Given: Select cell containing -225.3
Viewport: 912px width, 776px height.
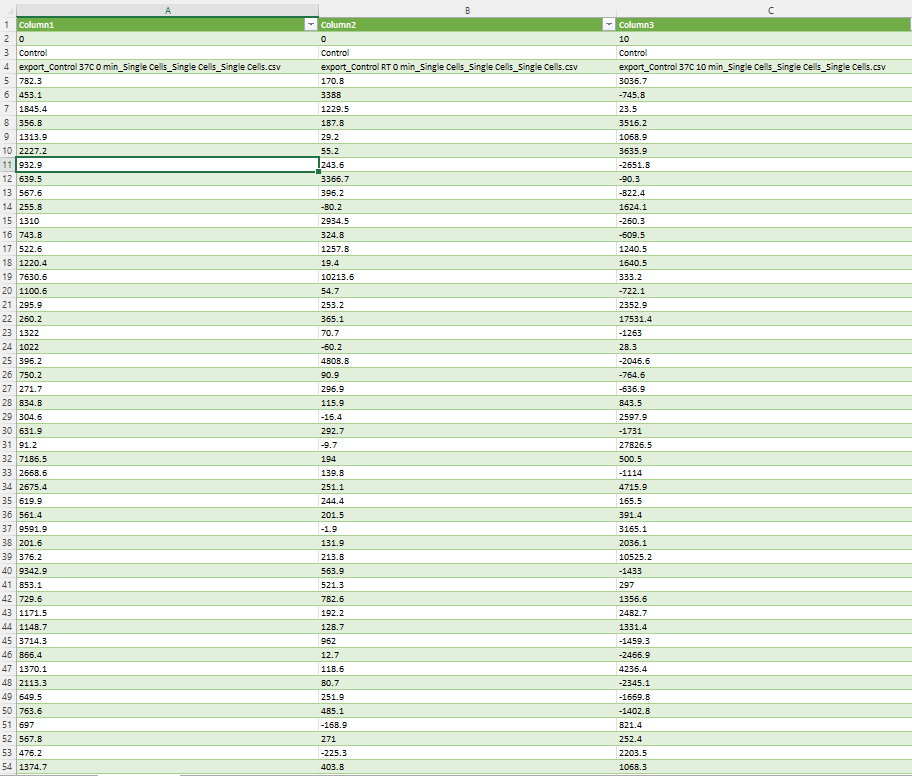Looking at the screenshot, I should (x=467, y=753).
